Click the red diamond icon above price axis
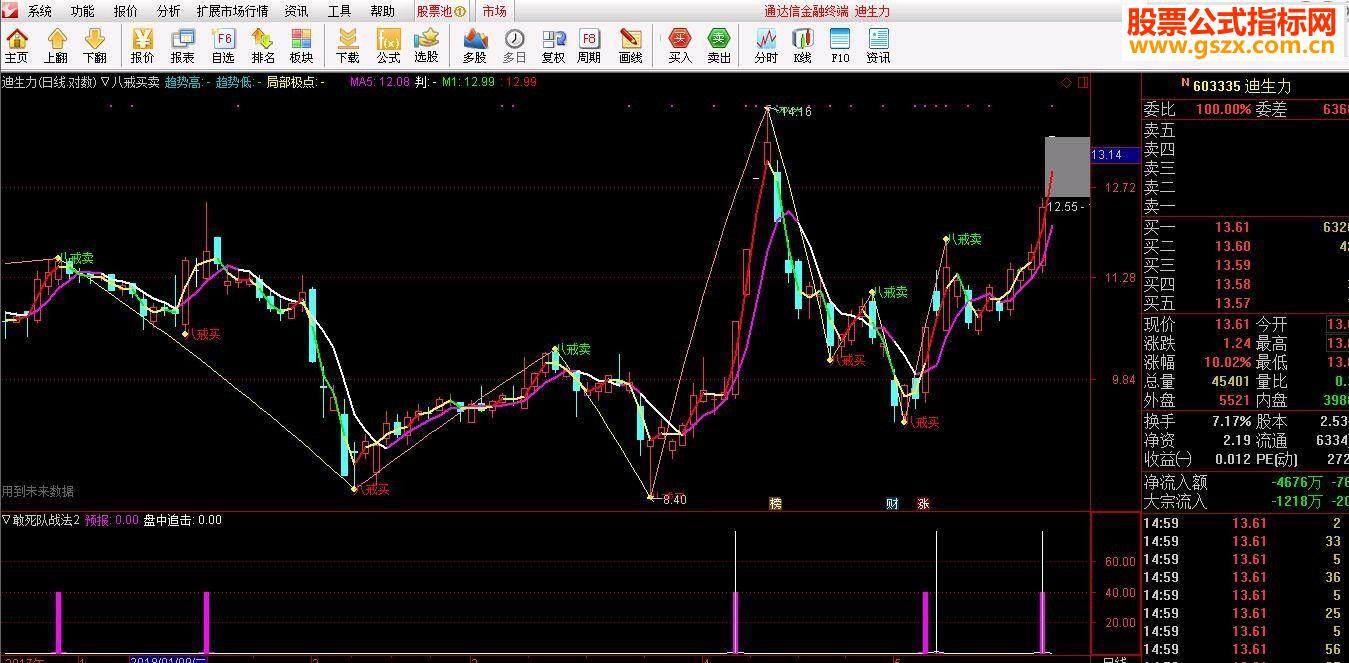Image resolution: width=1349 pixels, height=663 pixels. [x=1066, y=82]
